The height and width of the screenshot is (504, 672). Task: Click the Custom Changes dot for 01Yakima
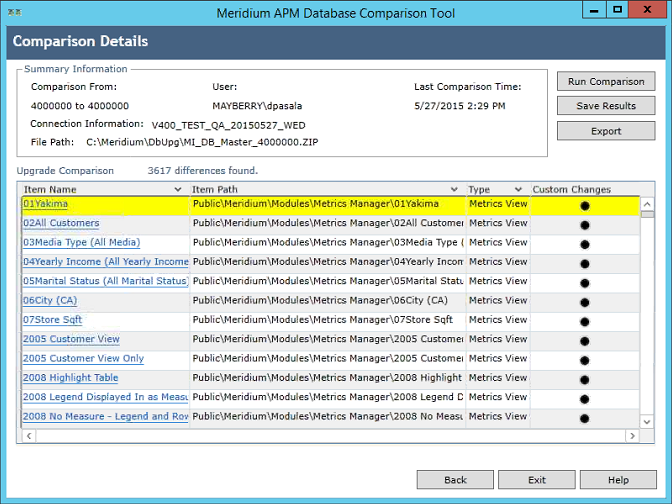(585, 206)
